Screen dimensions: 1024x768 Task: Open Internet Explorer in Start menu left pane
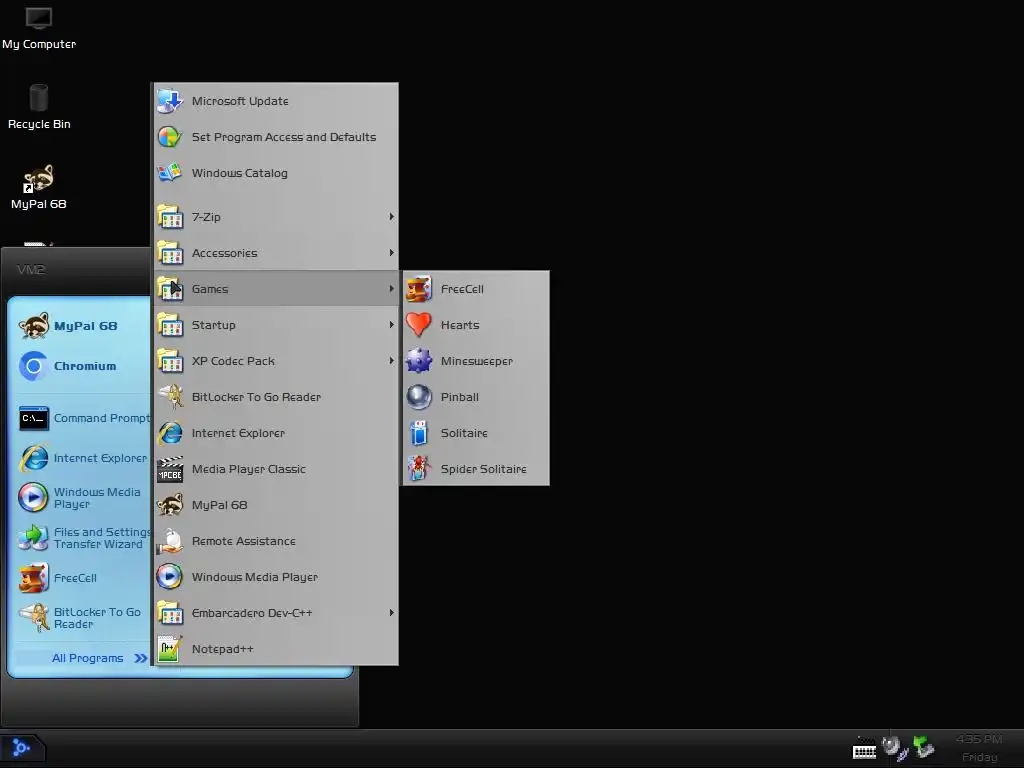pos(81,458)
